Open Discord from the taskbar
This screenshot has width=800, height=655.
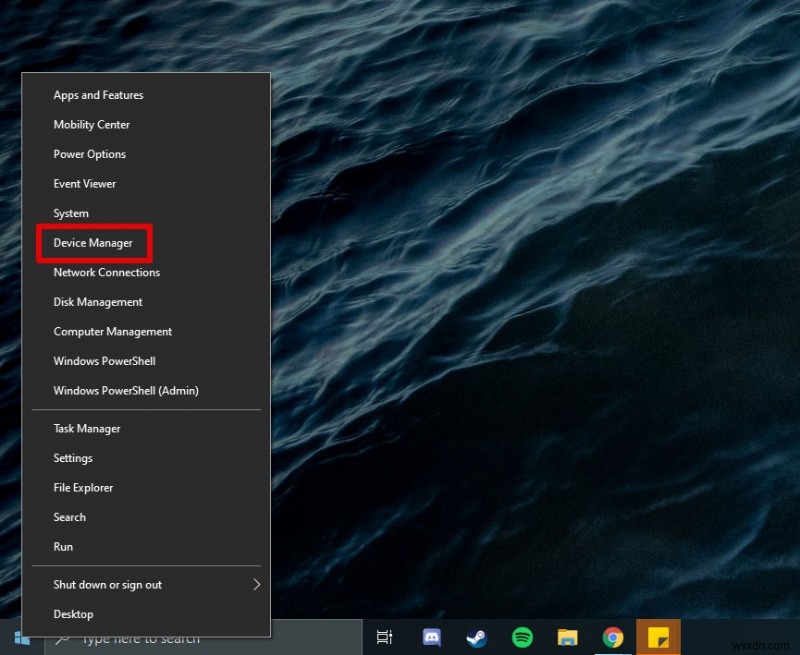(x=431, y=637)
